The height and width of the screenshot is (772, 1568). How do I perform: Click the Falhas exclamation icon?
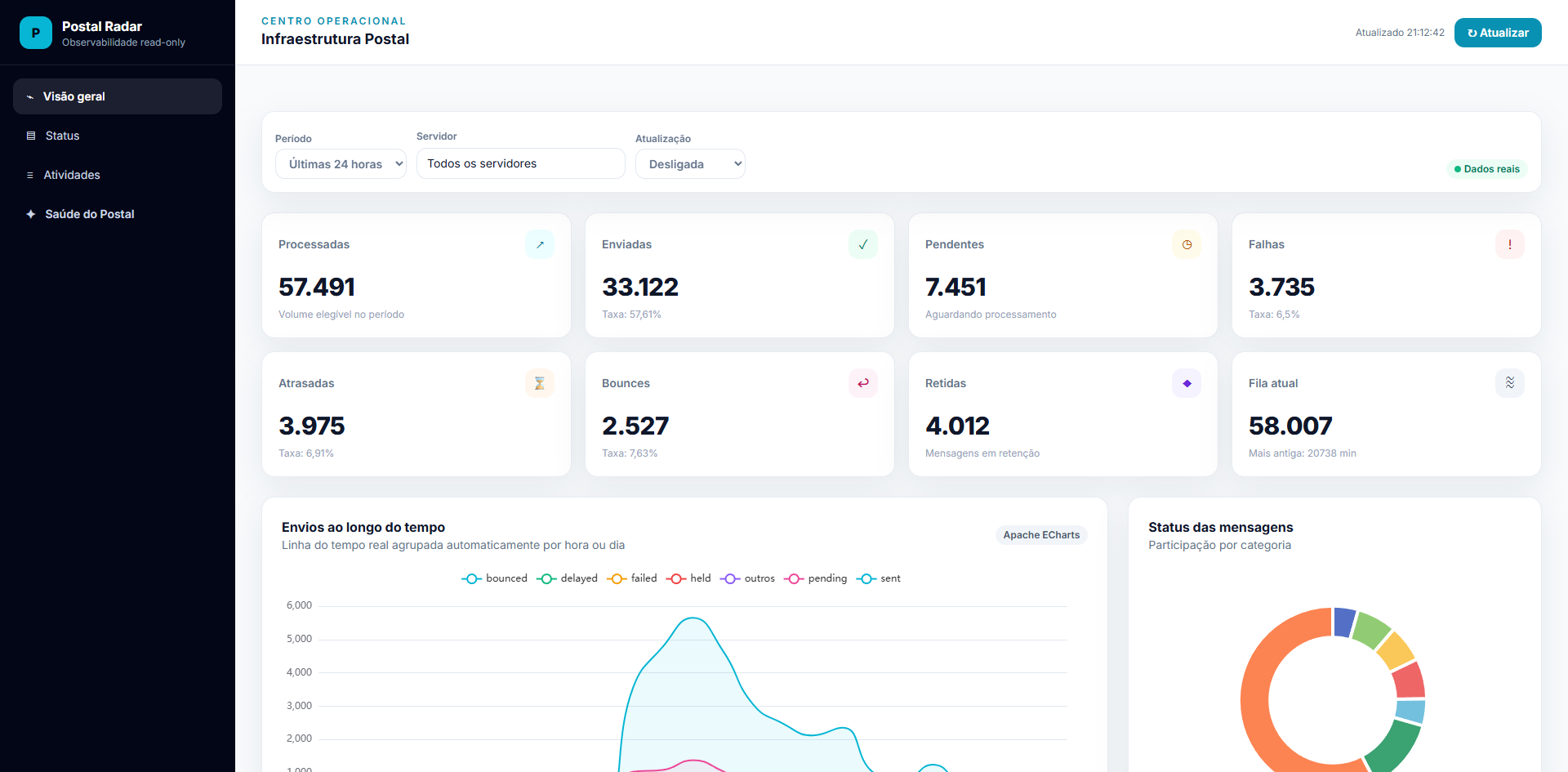(1510, 244)
